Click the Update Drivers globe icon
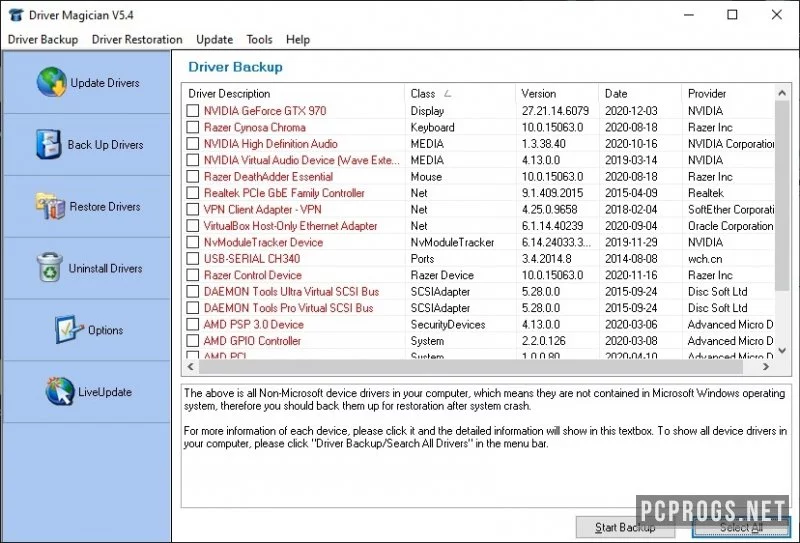This screenshot has width=800, height=543. coord(52,82)
